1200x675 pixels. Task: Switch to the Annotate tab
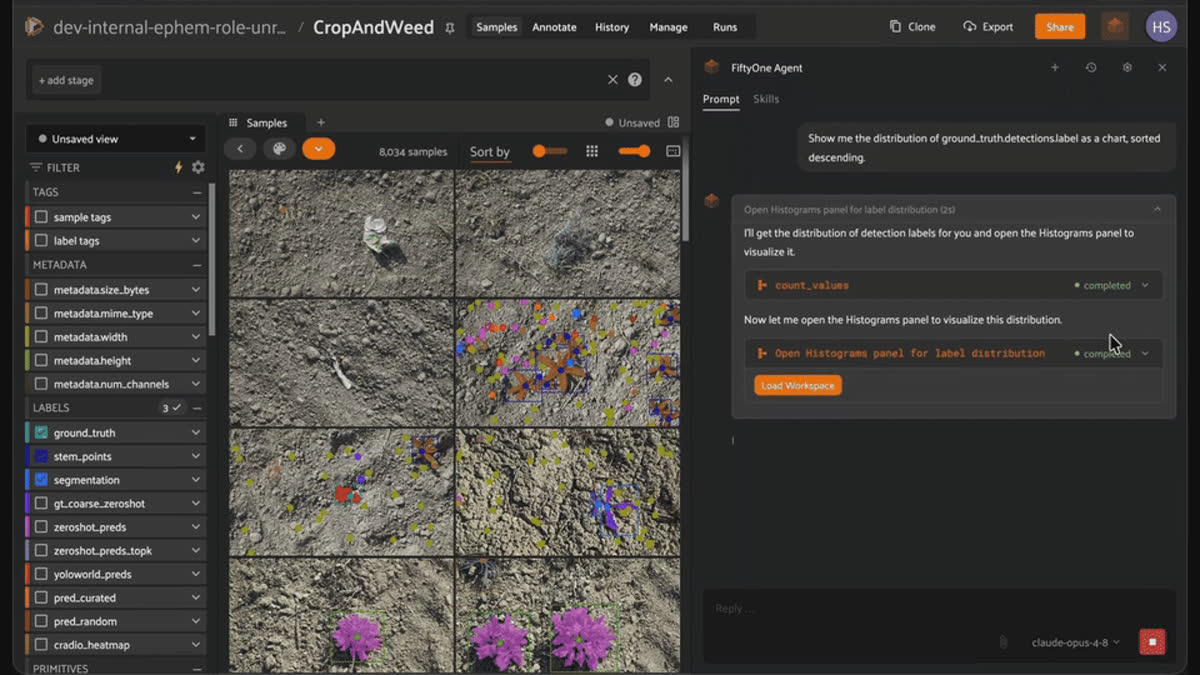tap(554, 27)
